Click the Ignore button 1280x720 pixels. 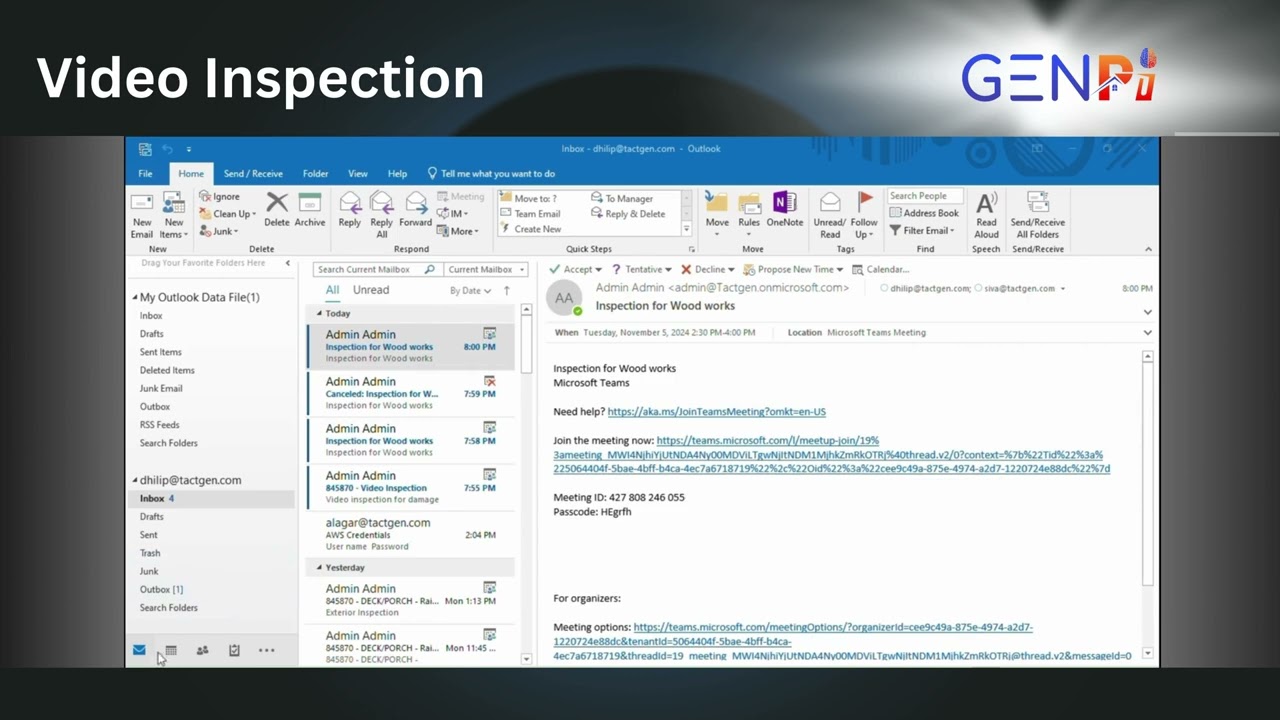click(x=220, y=196)
